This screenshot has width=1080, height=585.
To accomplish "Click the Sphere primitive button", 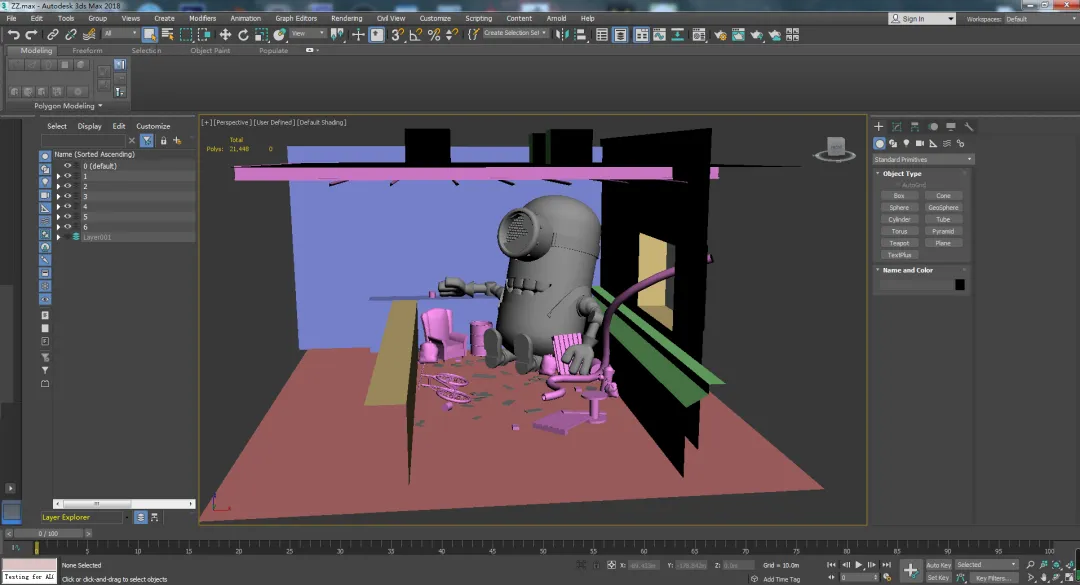I will pyautogui.click(x=899, y=208).
